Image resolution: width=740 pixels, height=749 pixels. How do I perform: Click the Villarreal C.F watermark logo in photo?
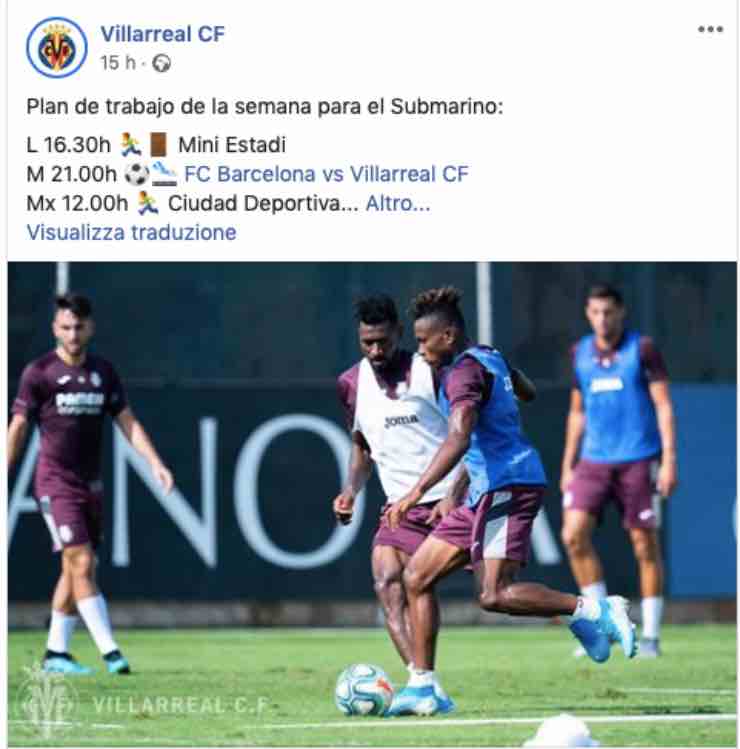[x=143, y=705]
